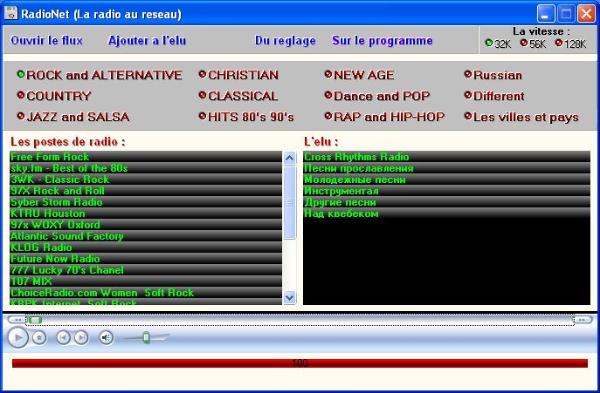Select 97x WOXY Oxford station
The width and height of the screenshot is (600, 393).
(x=145, y=225)
